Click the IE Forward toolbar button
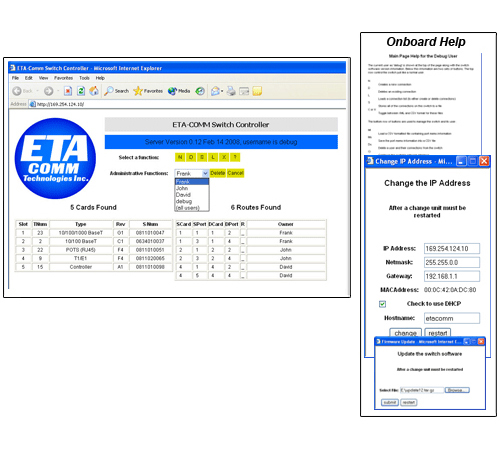 49,91
